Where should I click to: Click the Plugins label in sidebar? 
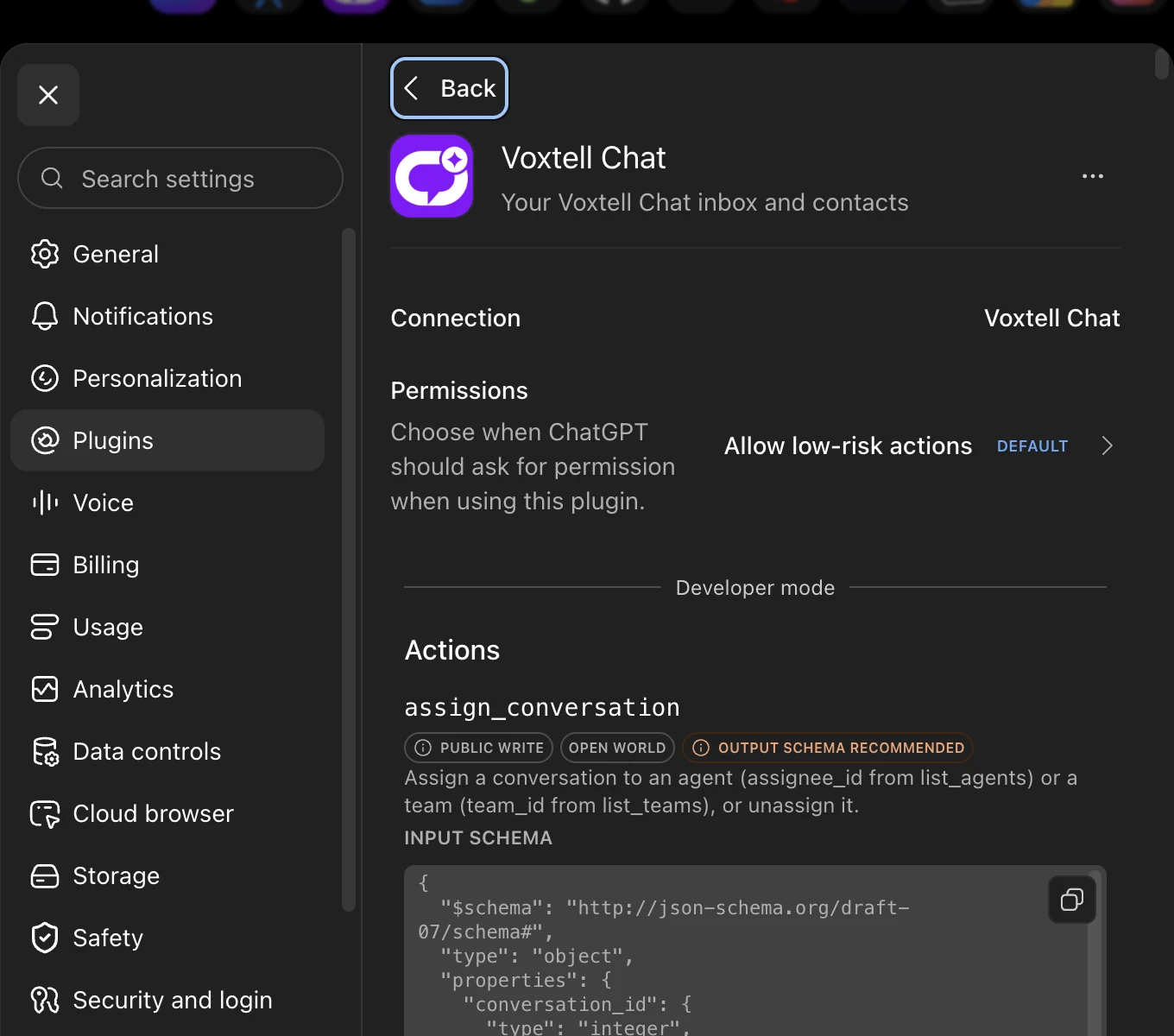[113, 440]
